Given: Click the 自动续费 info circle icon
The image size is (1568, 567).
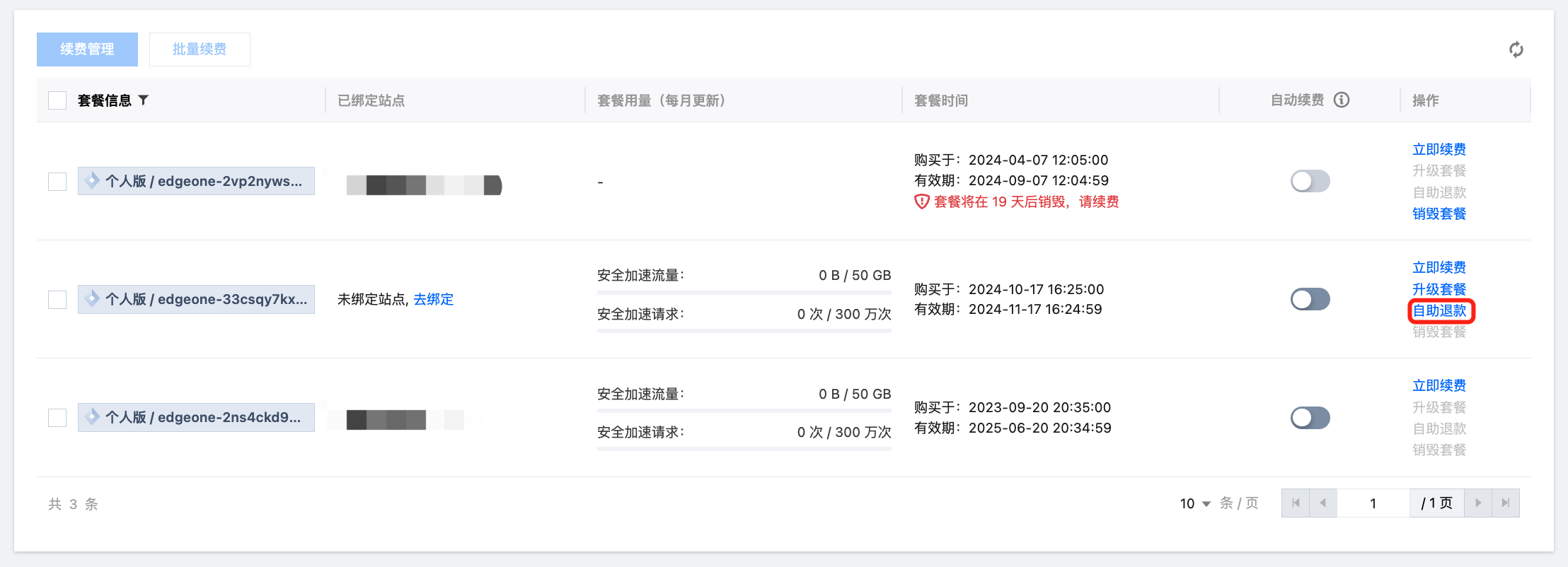Looking at the screenshot, I should (1342, 100).
